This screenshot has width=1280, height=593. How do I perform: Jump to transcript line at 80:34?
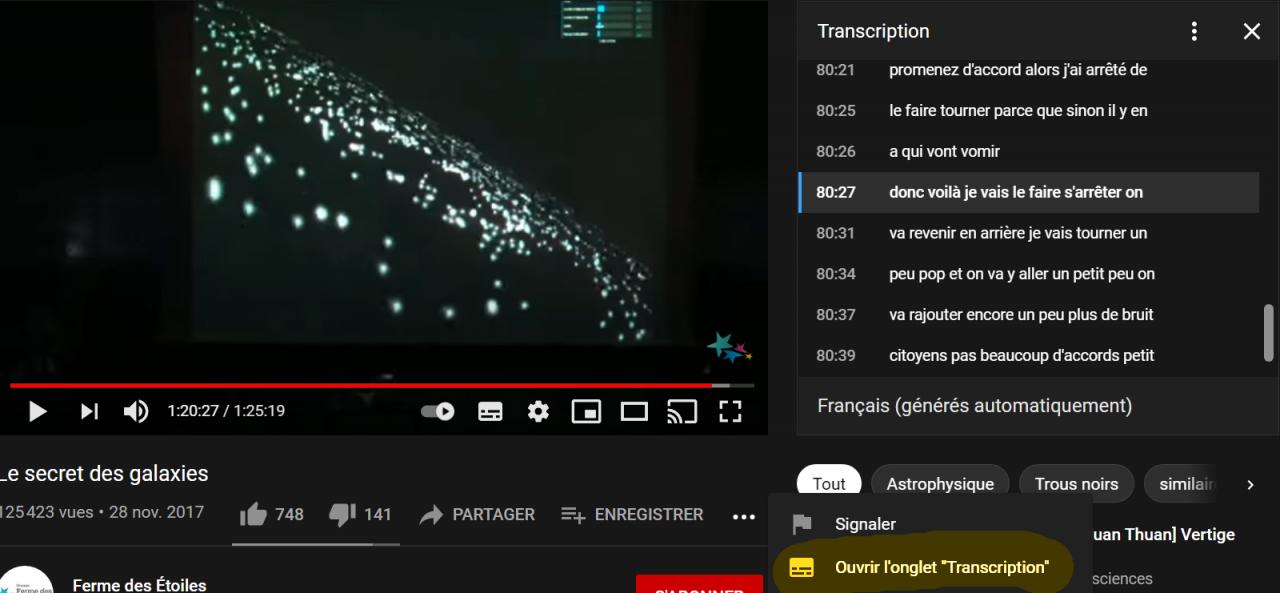pyautogui.click(x=1028, y=274)
